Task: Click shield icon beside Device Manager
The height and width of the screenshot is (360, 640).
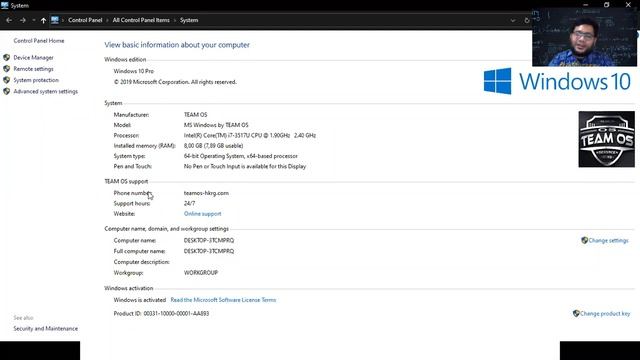Action: pyautogui.click(x=7, y=58)
